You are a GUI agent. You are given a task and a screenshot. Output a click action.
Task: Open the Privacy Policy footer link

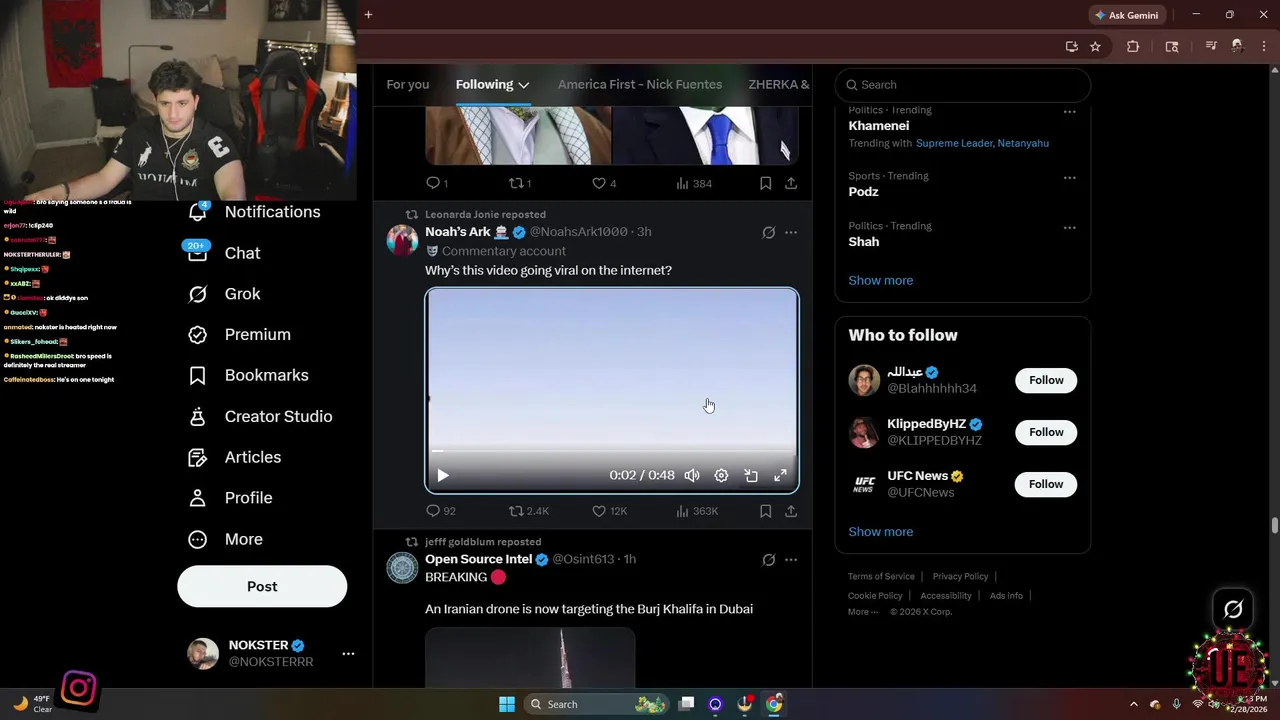tap(960, 576)
